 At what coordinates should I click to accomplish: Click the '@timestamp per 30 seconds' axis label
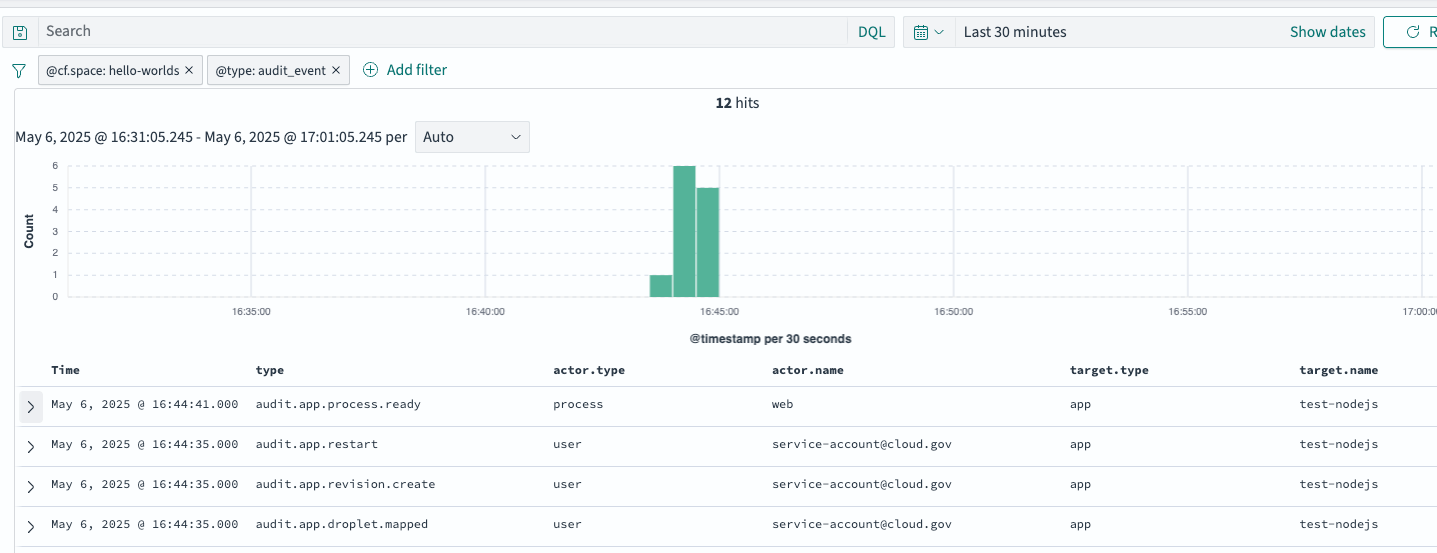pos(770,339)
